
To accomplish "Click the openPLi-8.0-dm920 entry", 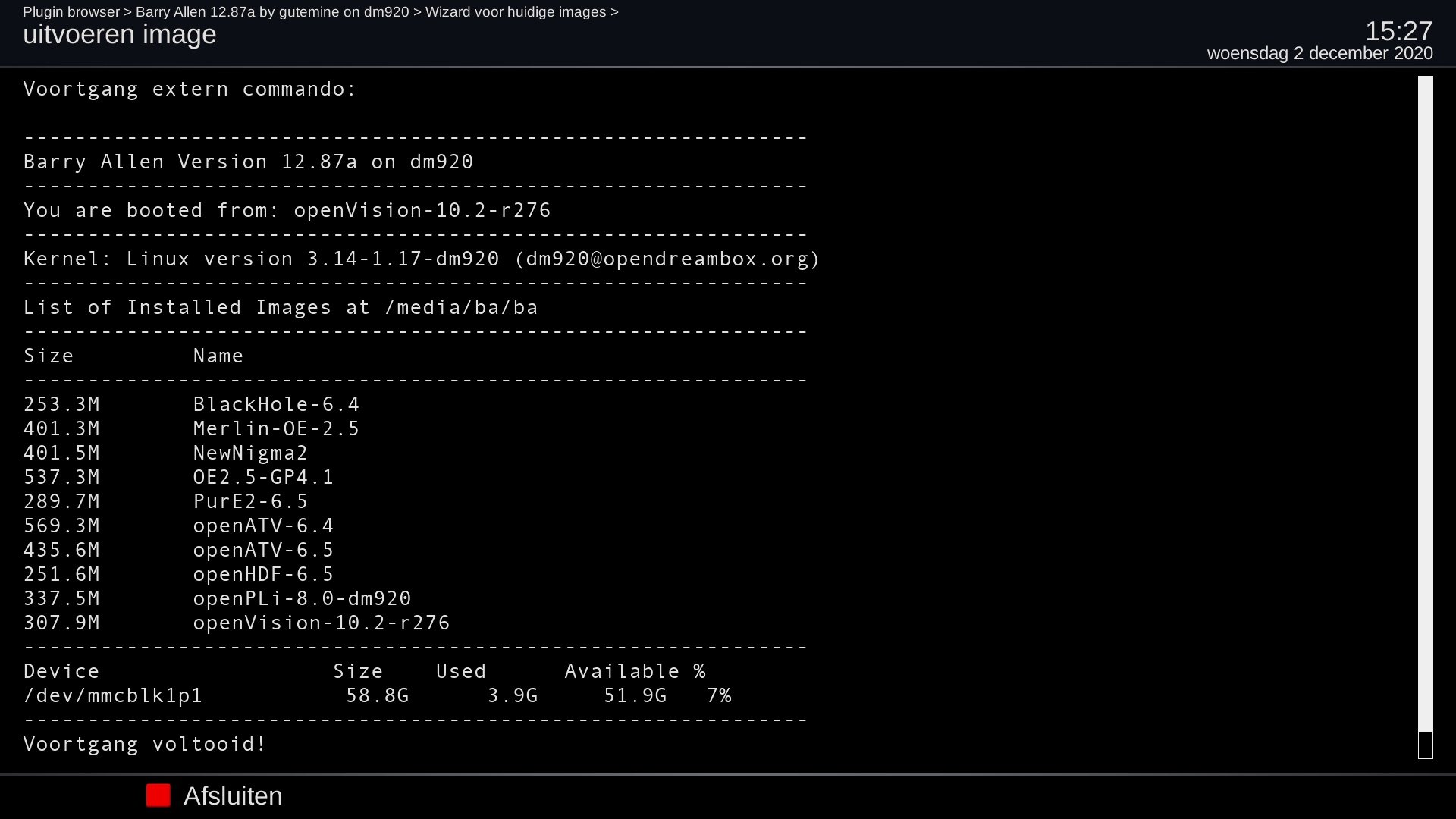I will 302,598.
